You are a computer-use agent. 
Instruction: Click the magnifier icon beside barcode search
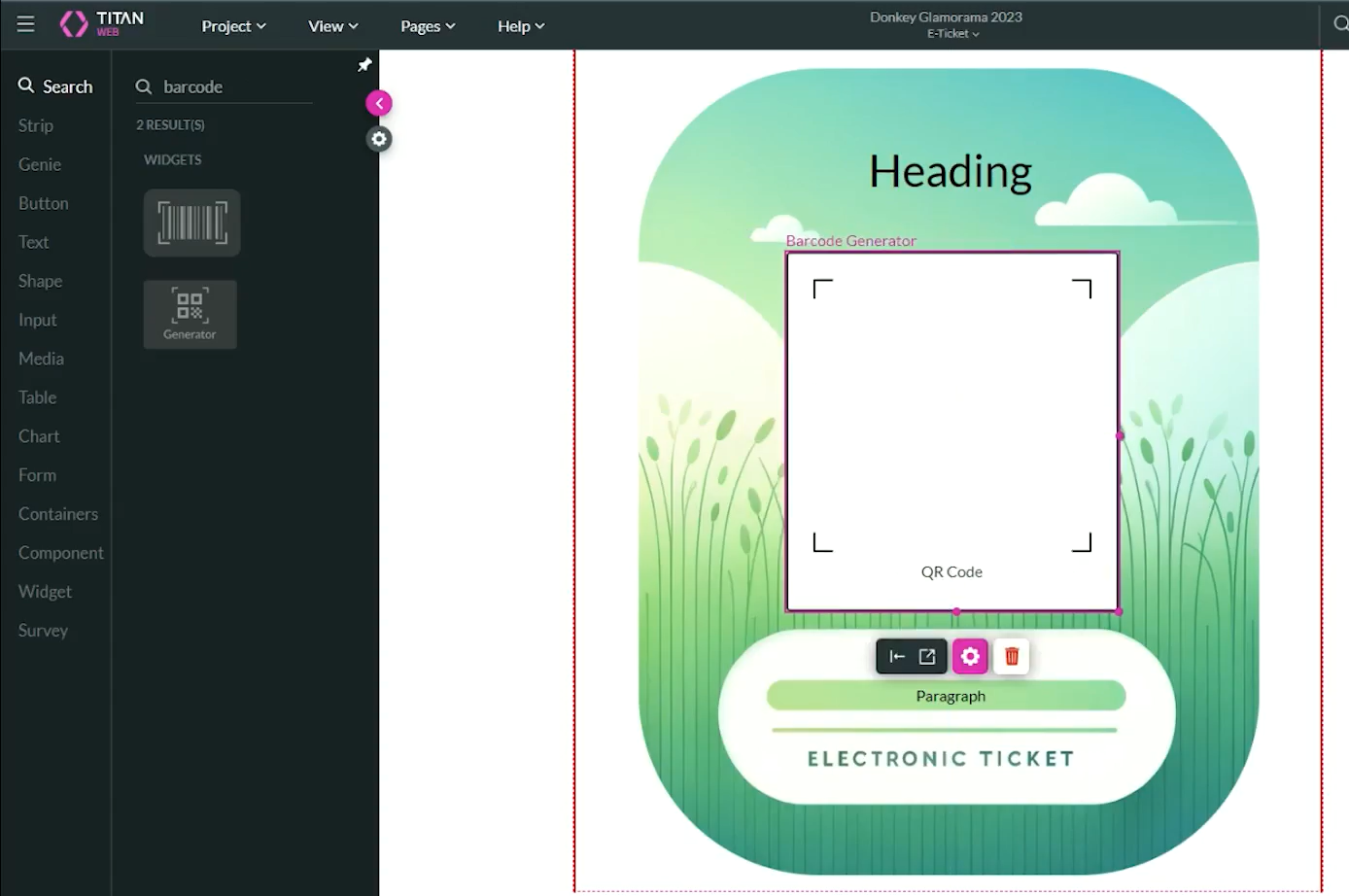coord(144,86)
